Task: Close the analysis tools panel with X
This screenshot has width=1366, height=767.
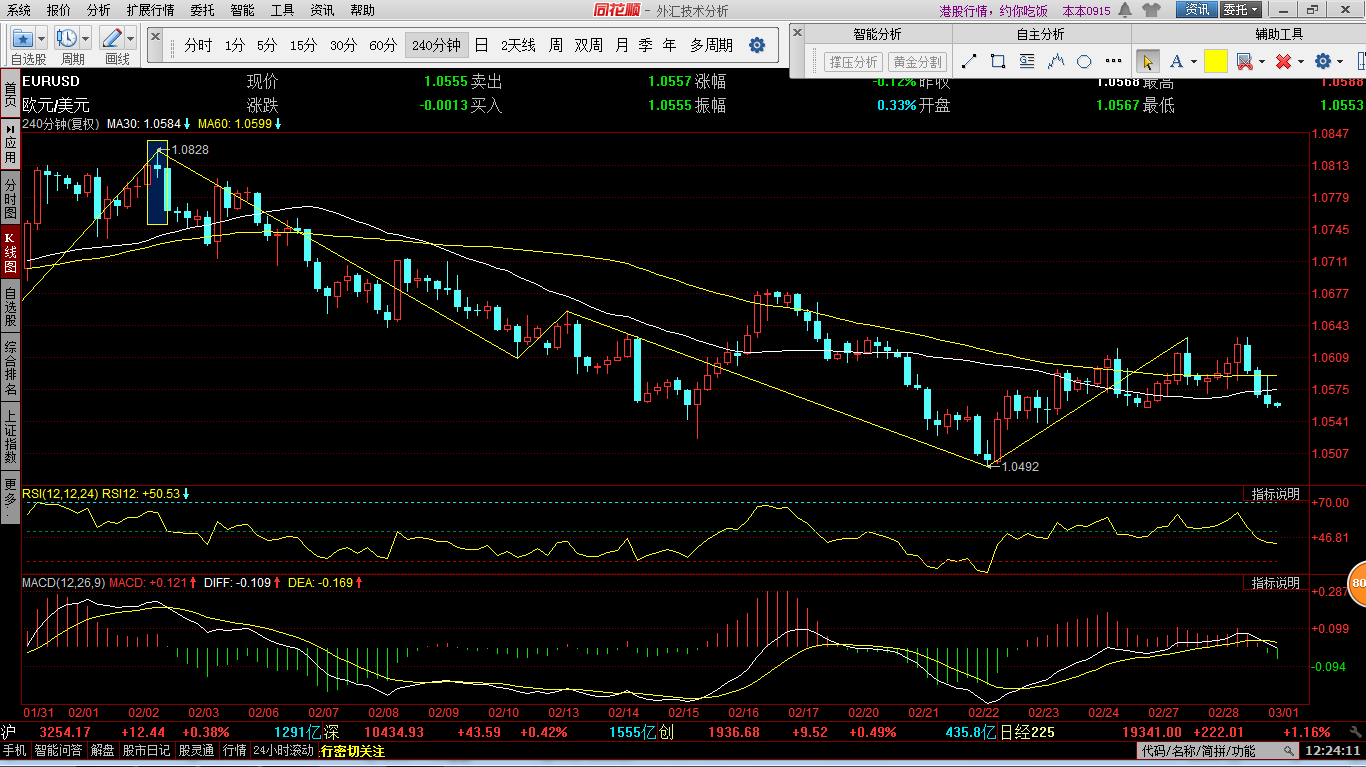Action: click(x=797, y=32)
